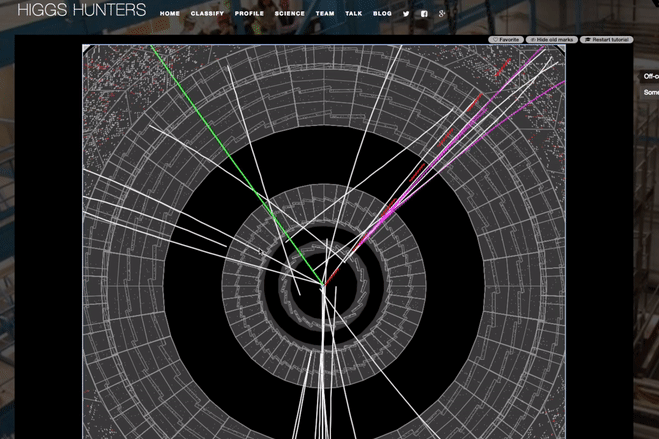This screenshot has width=659, height=439.
Task: Mark this image as Favorite
Action: 506,39
